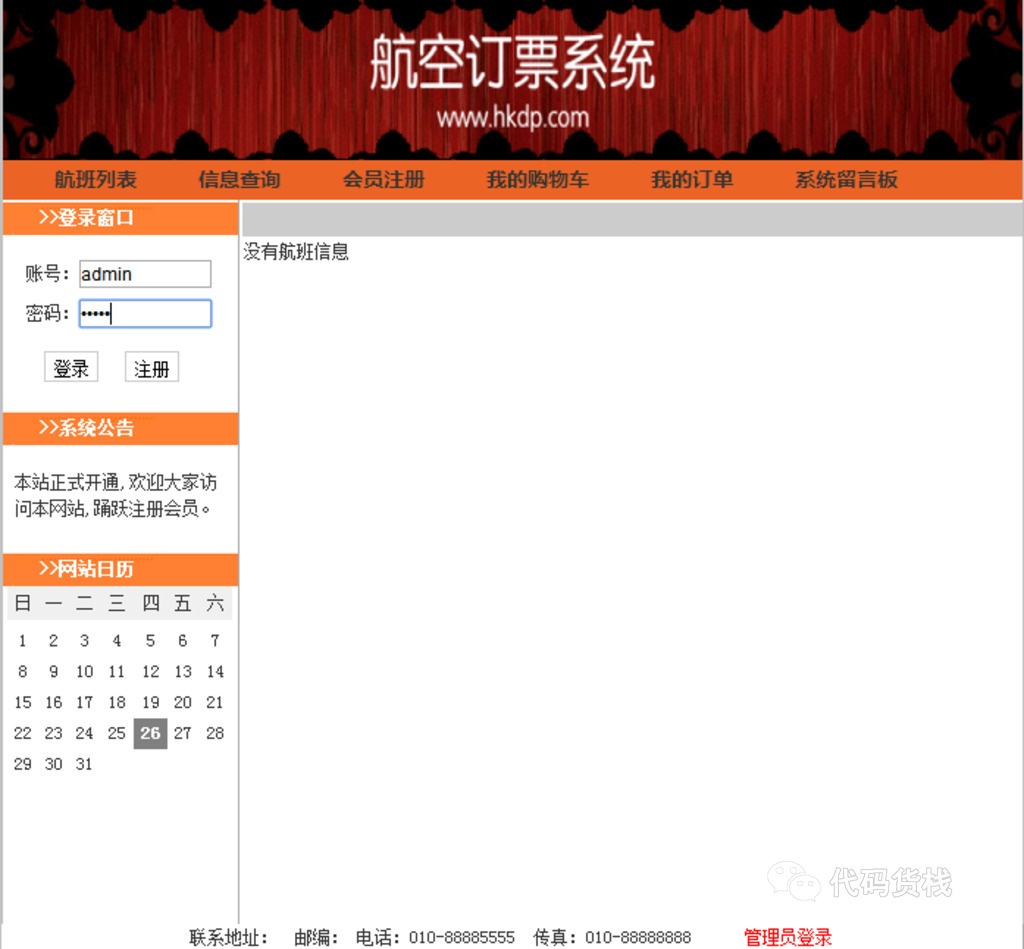Click the 密码 password input field
This screenshot has height=949, width=1024.
(144, 313)
